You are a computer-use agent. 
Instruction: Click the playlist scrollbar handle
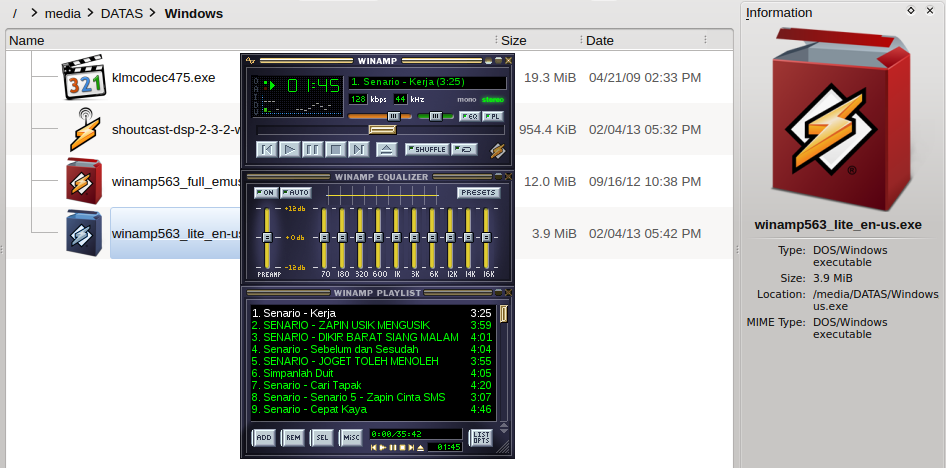click(504, 314)
